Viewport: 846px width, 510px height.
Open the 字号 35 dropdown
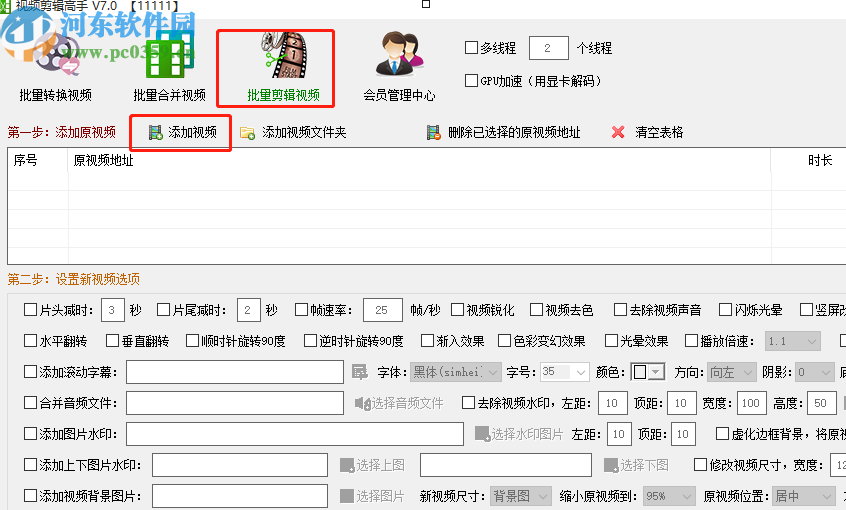564,372
